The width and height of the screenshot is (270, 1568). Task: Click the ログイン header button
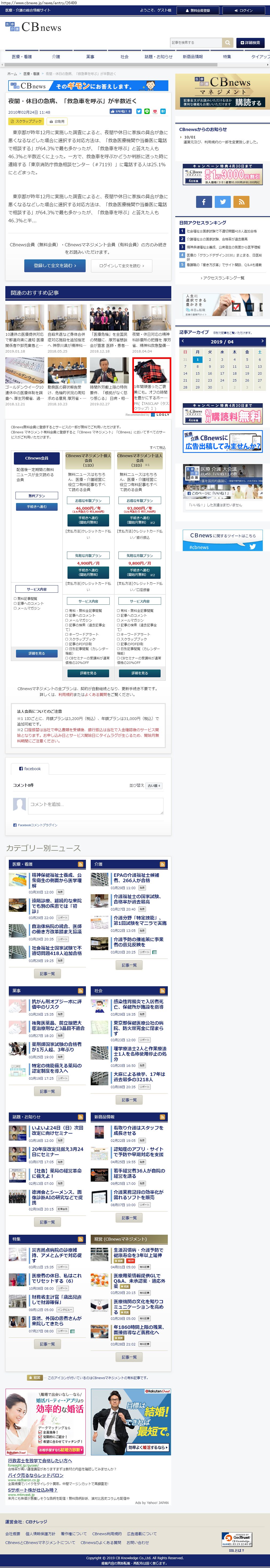click(x=243, y=10)
